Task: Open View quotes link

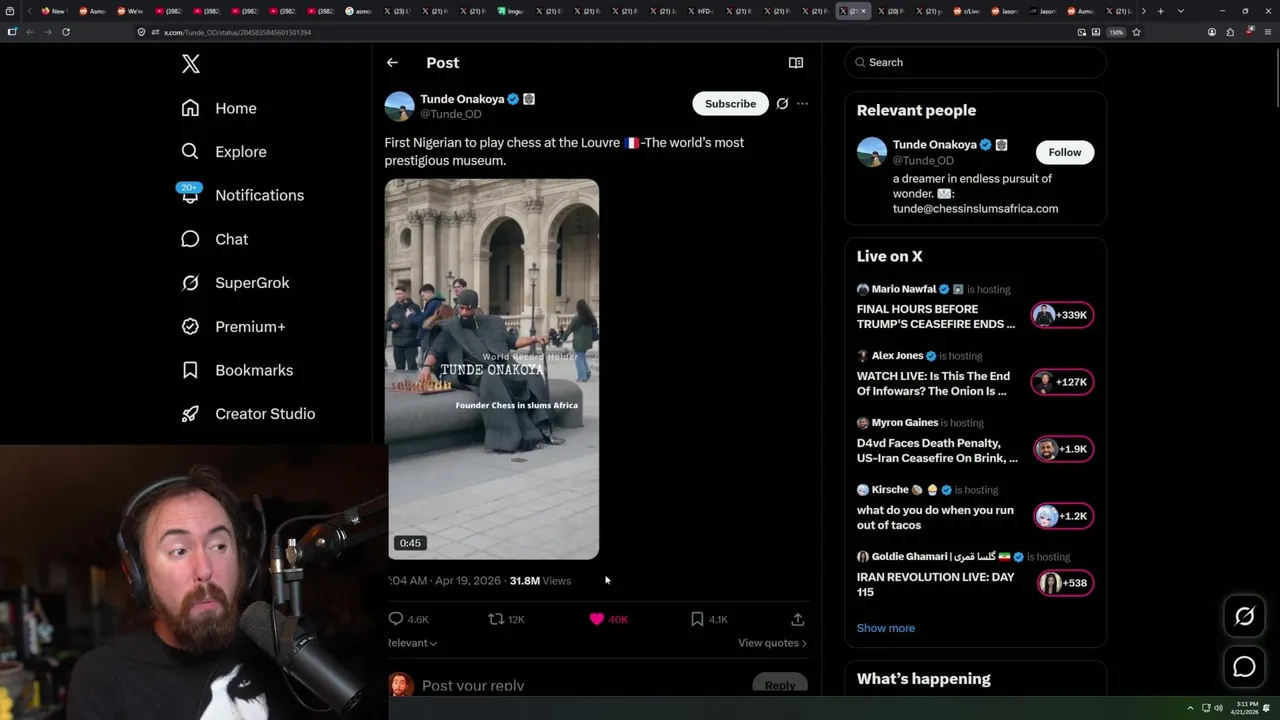Action: pos(772,643)
